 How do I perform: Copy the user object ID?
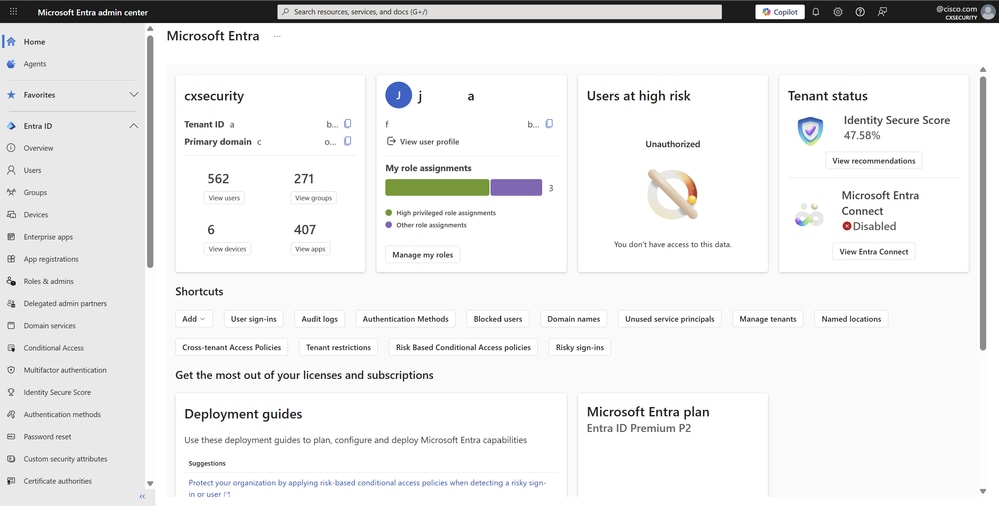click(549, 124)
